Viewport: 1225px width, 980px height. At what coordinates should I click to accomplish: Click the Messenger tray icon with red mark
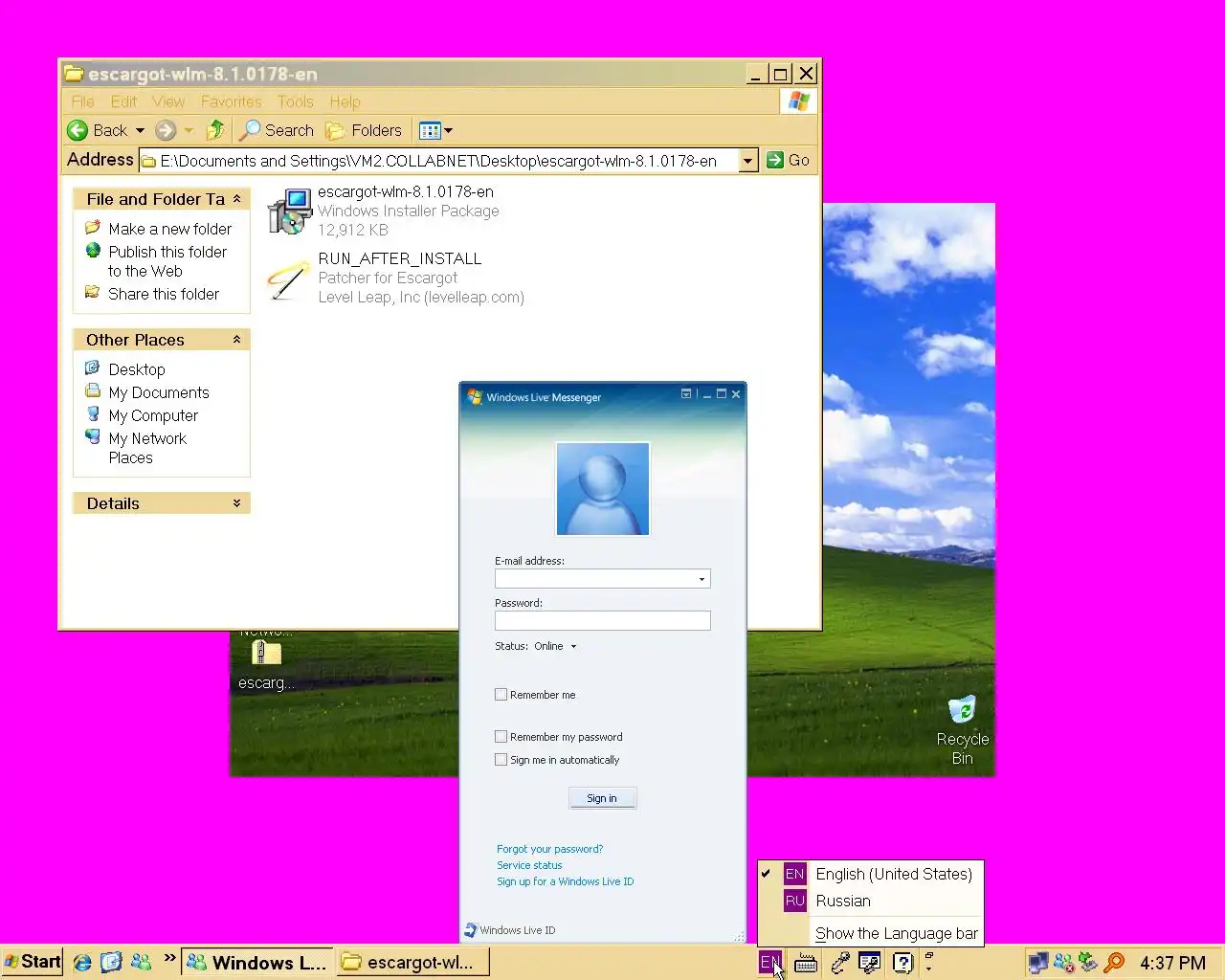[1063, 963]
